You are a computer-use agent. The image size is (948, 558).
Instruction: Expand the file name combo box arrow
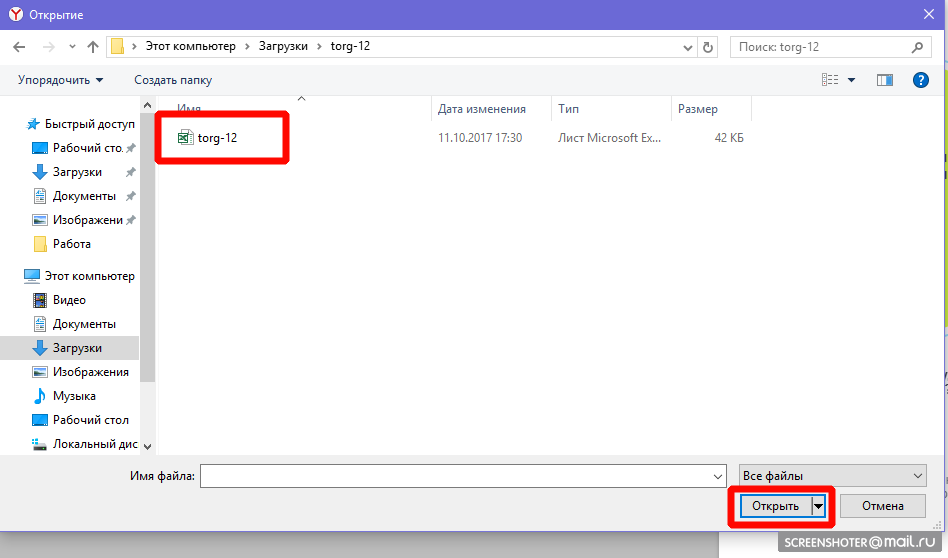coord(716,476)
